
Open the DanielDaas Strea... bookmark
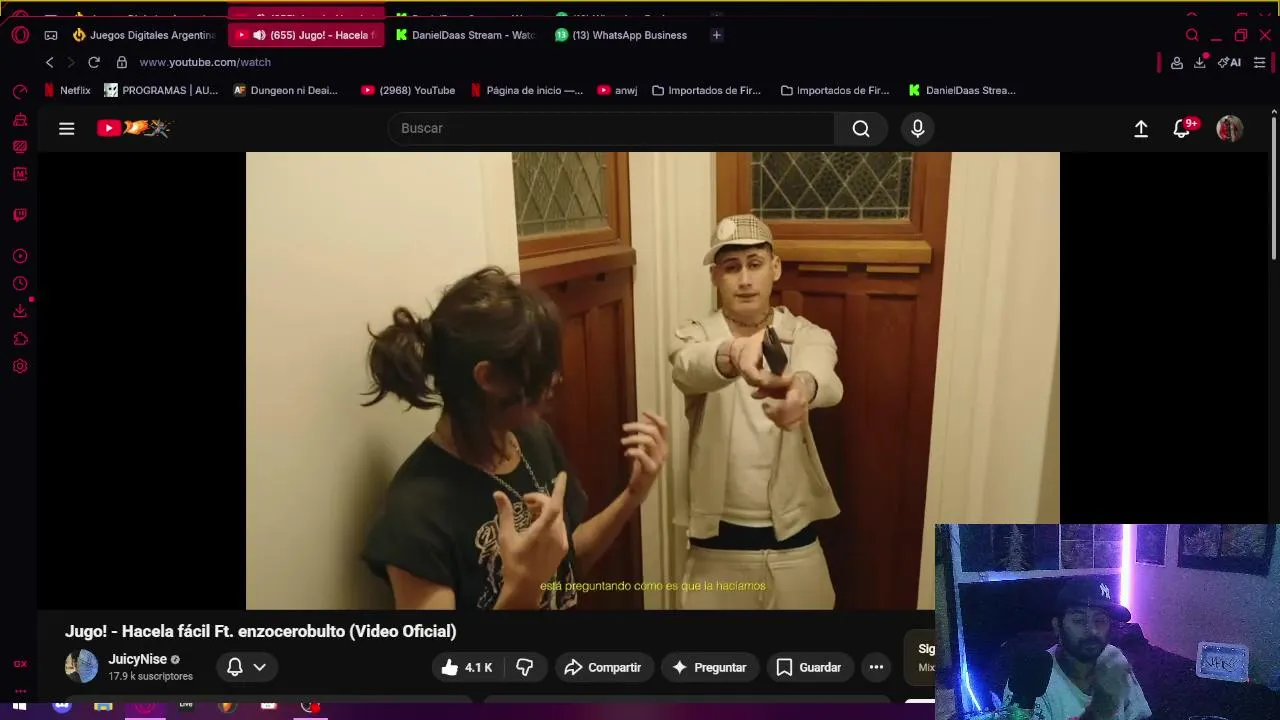click(x=962, y=90)
